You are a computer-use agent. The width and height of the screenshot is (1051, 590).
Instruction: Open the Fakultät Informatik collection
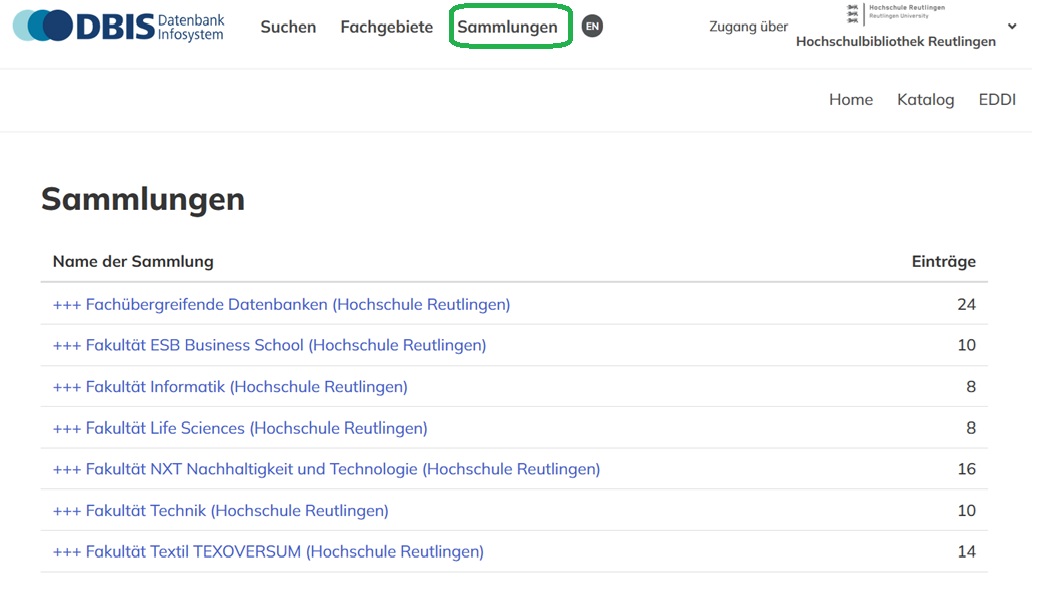230,387
